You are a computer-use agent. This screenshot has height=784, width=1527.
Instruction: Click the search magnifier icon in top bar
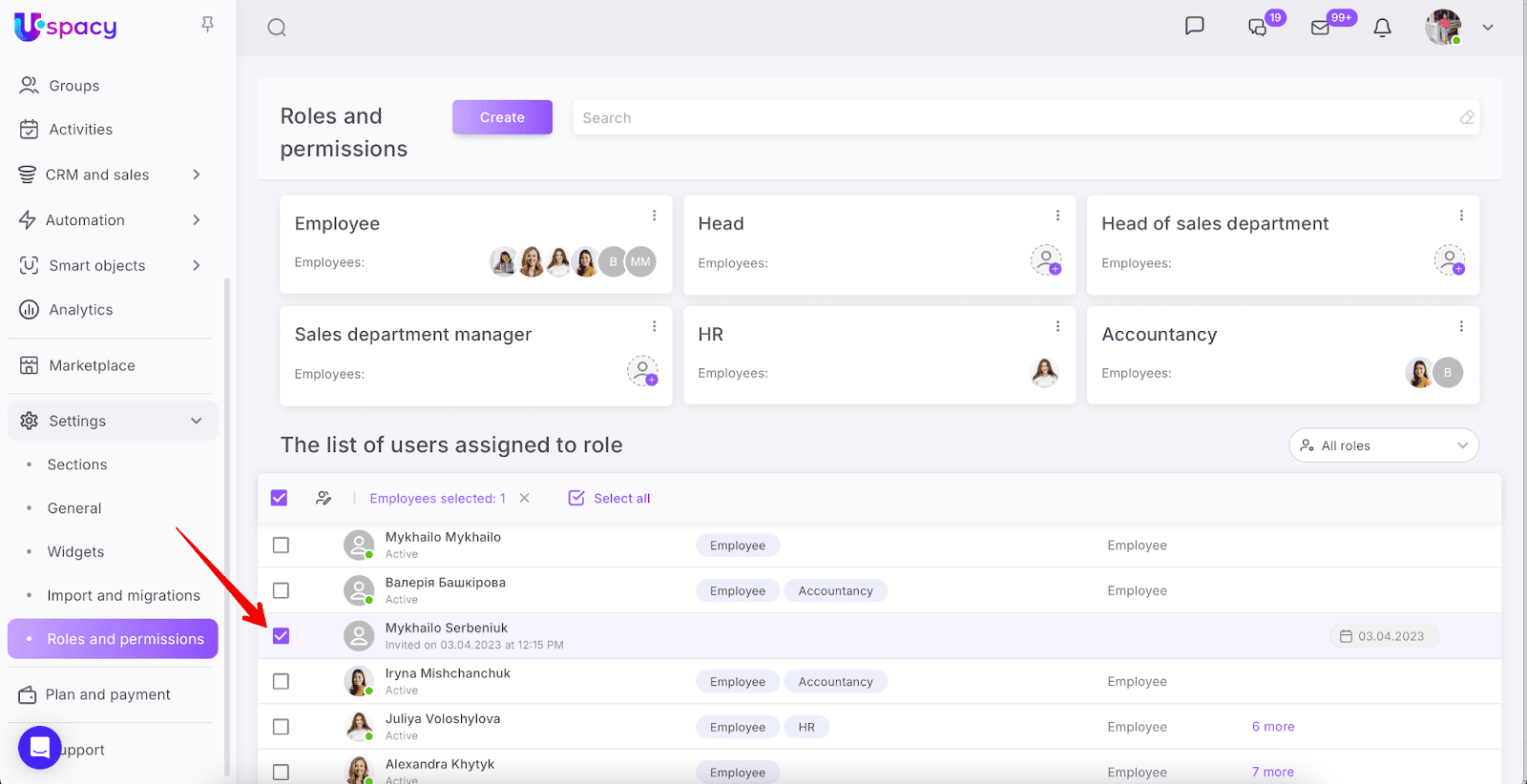coord(277,28)
